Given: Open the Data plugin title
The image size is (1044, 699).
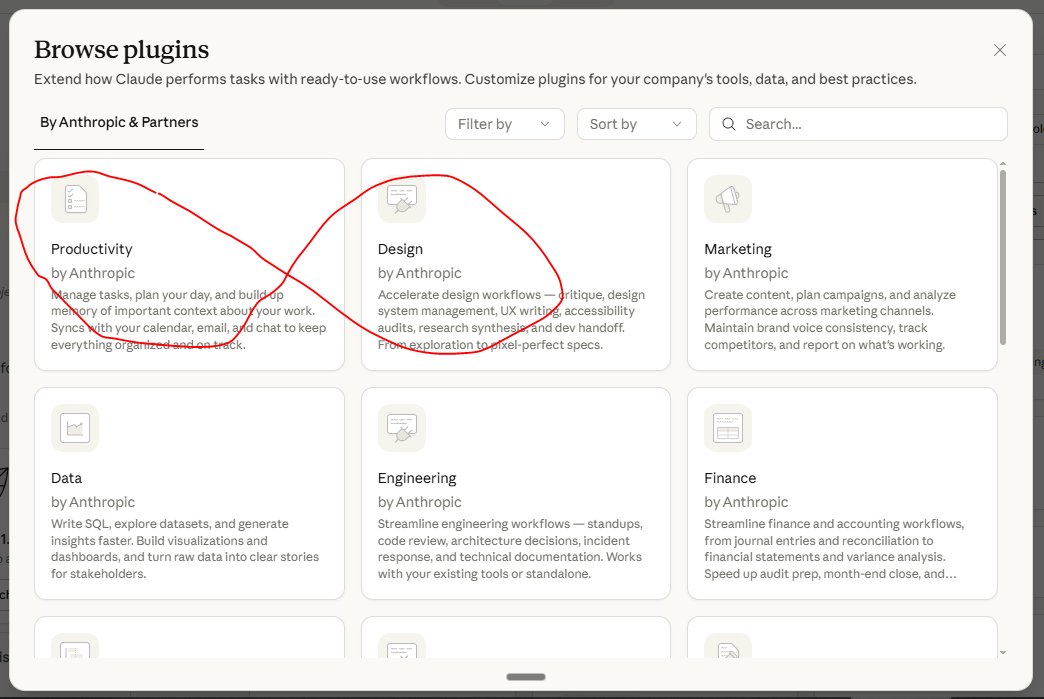Looking at the screenshot, I should [x=67, y=478].
